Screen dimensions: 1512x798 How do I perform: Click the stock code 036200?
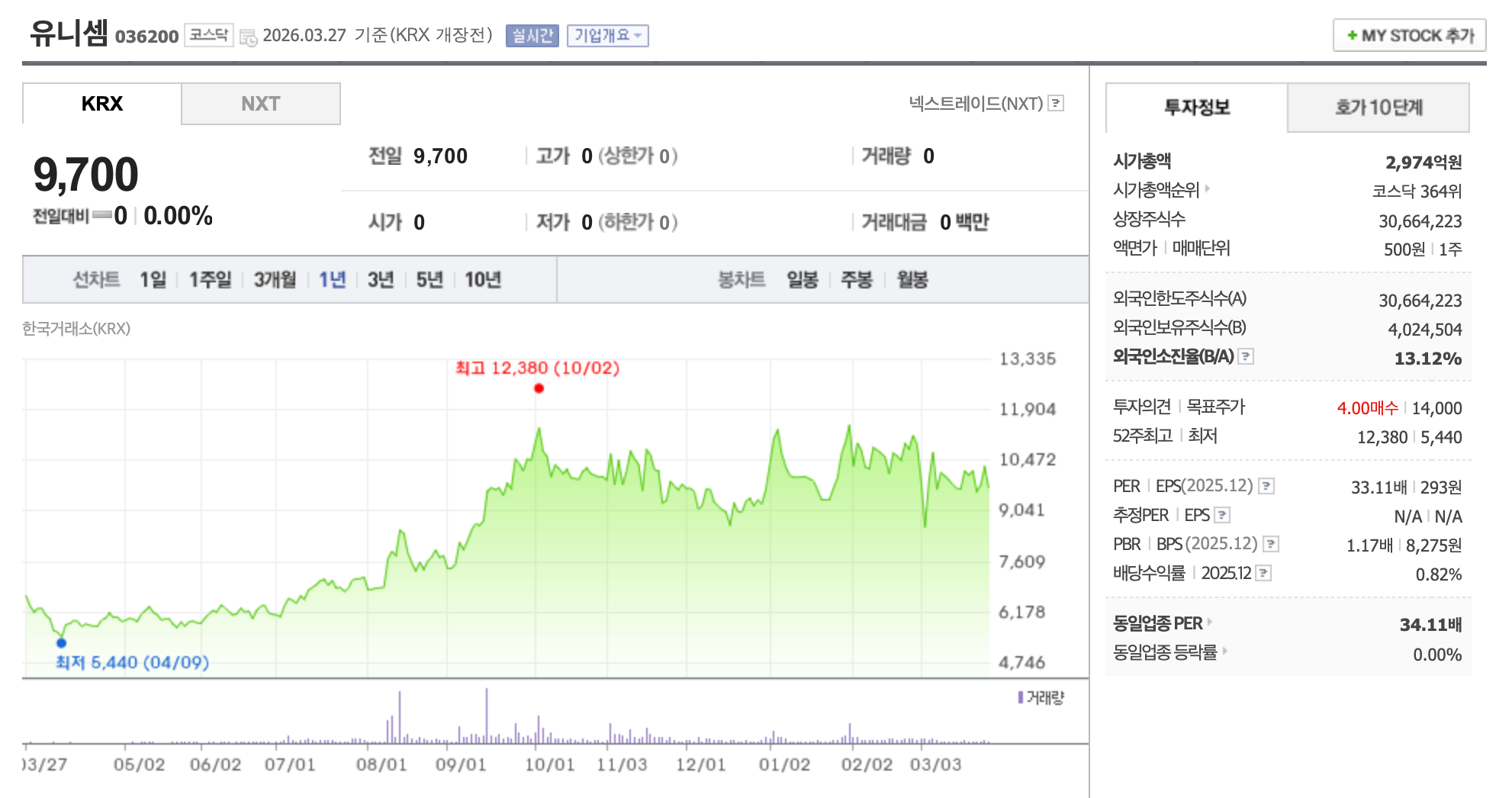tap(146, 37)
